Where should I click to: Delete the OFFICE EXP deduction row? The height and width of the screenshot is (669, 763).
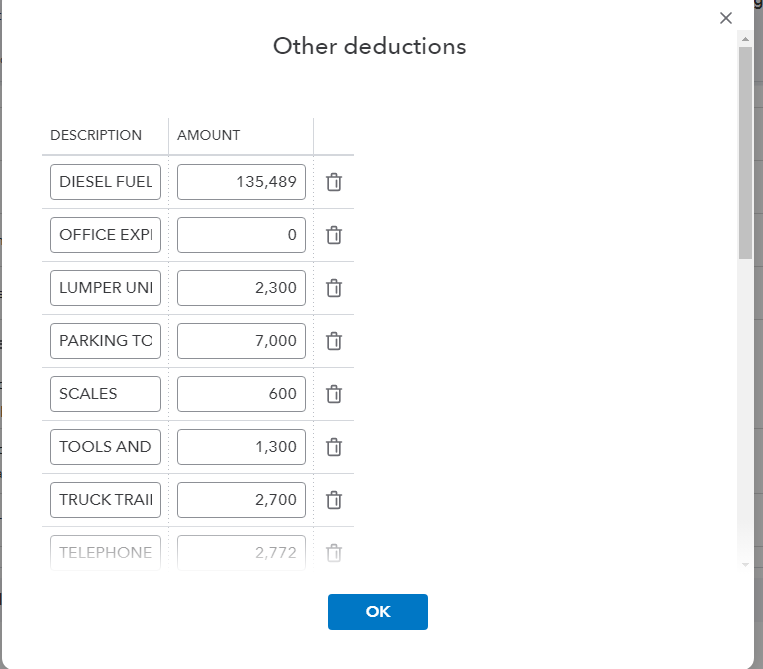click(334, 236)
